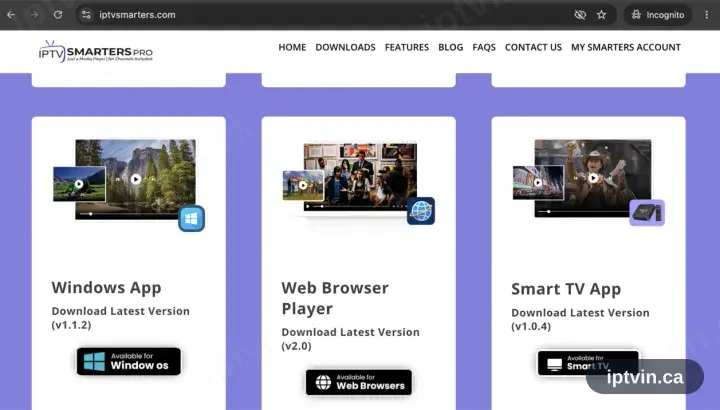Click the browser forward arrow
Screen dimensions: 720x410
pyautogui.click(x=34, y=15)
